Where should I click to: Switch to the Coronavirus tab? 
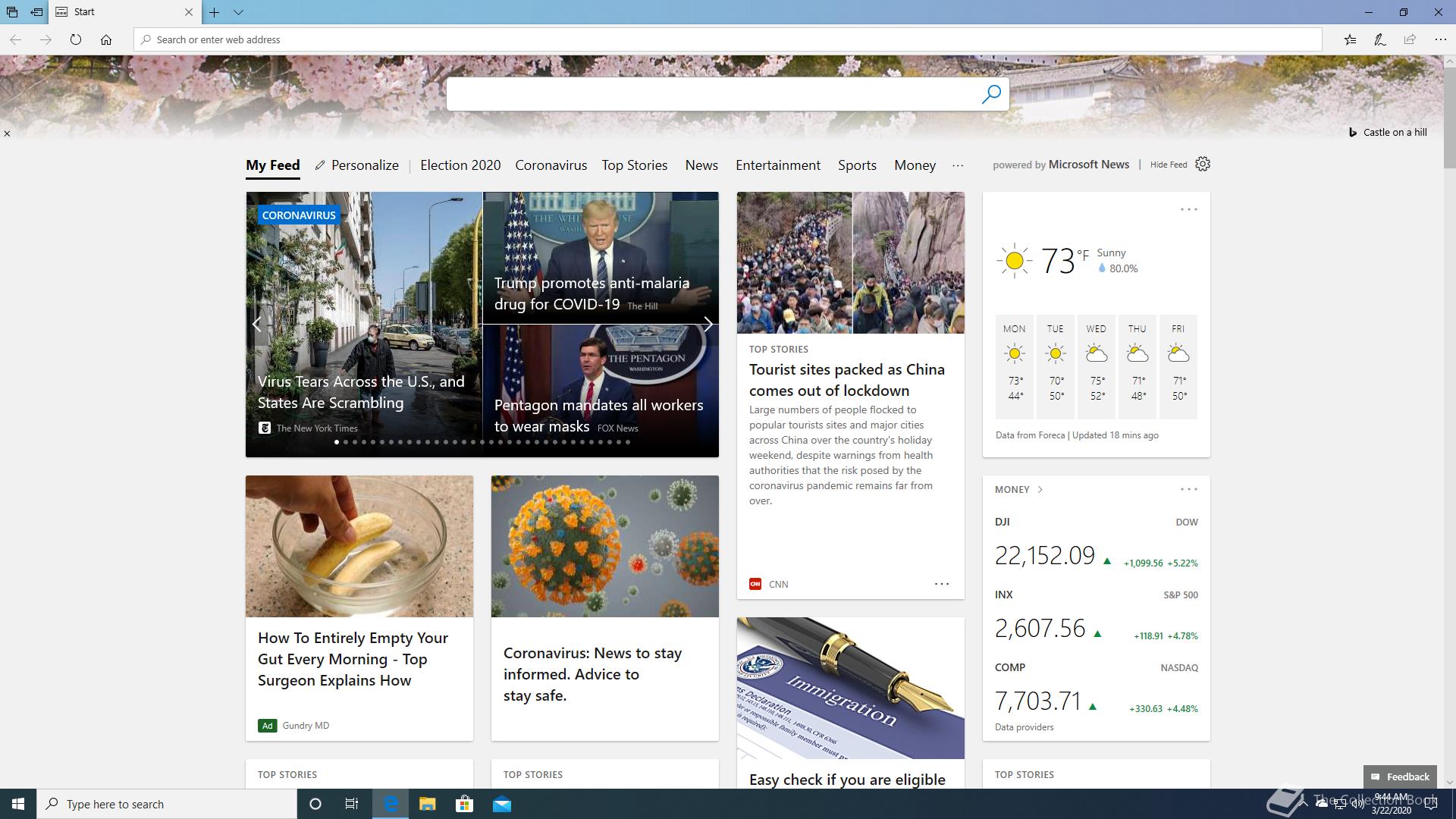tap(551, 165)
